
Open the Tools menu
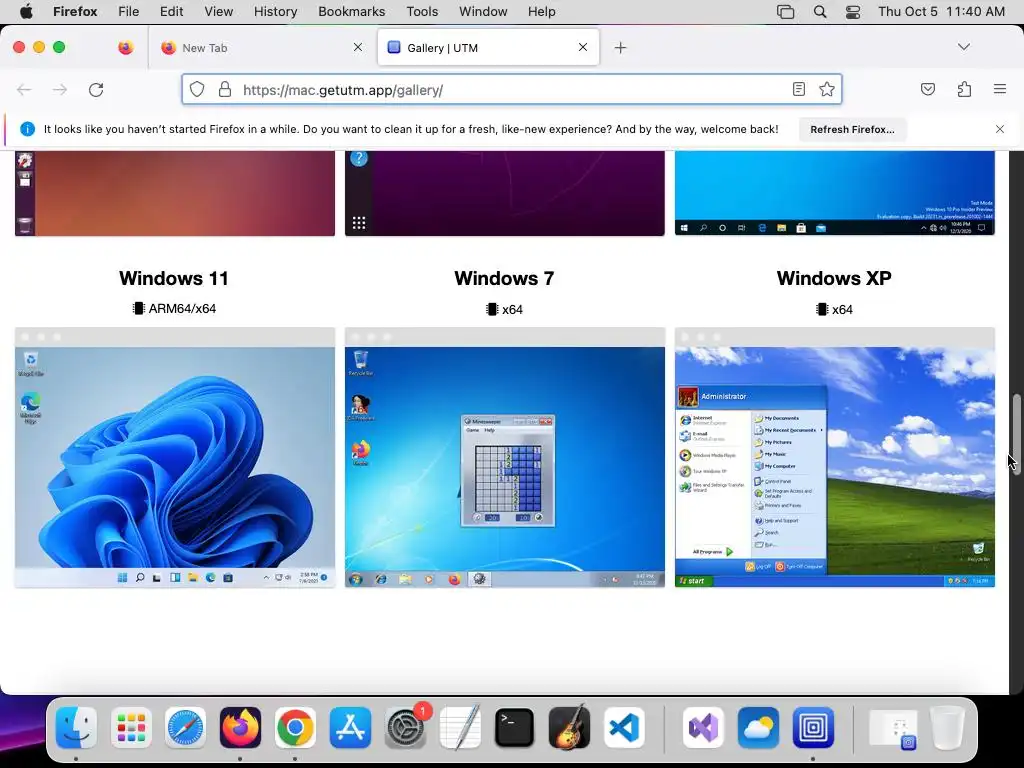[x=422, y=11]
